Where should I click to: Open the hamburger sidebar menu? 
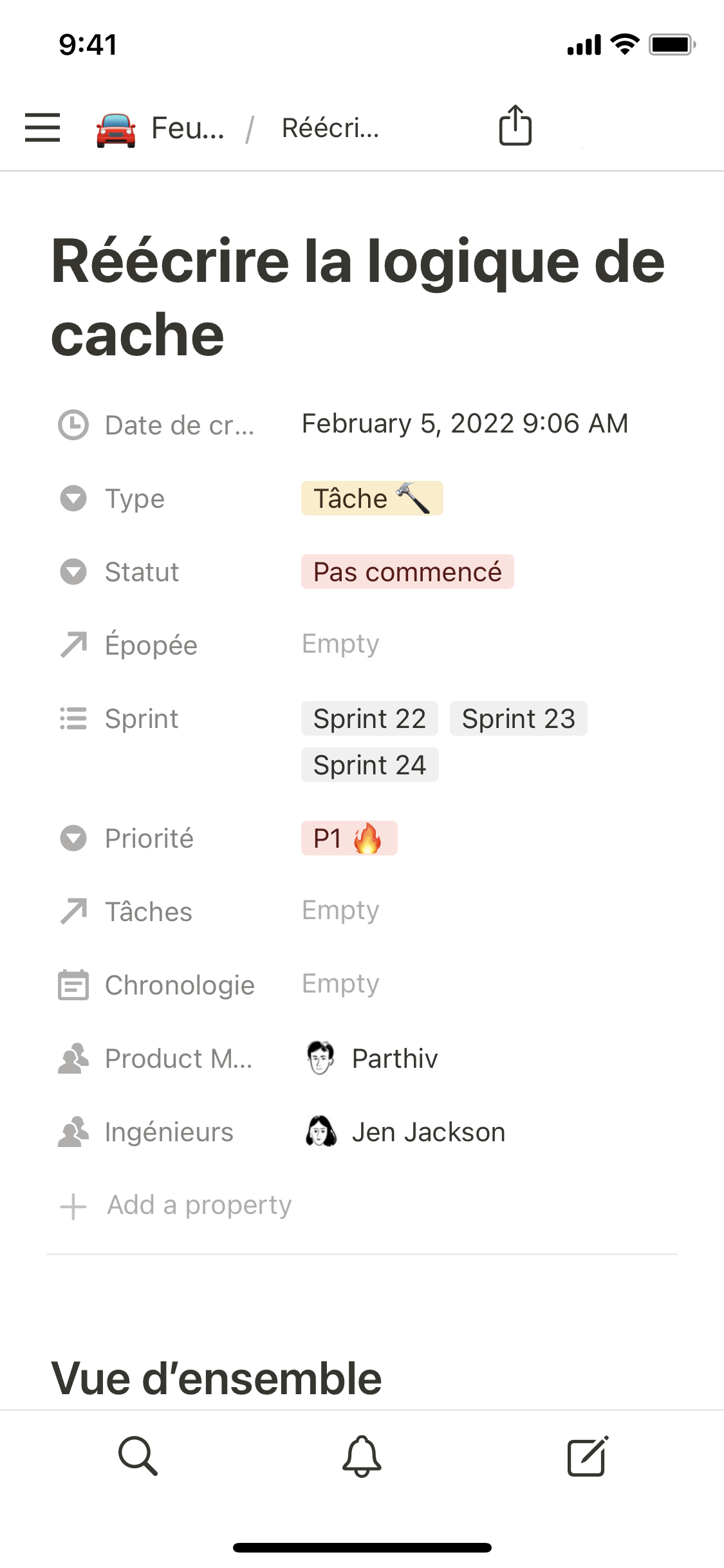(x=42, y=127)
